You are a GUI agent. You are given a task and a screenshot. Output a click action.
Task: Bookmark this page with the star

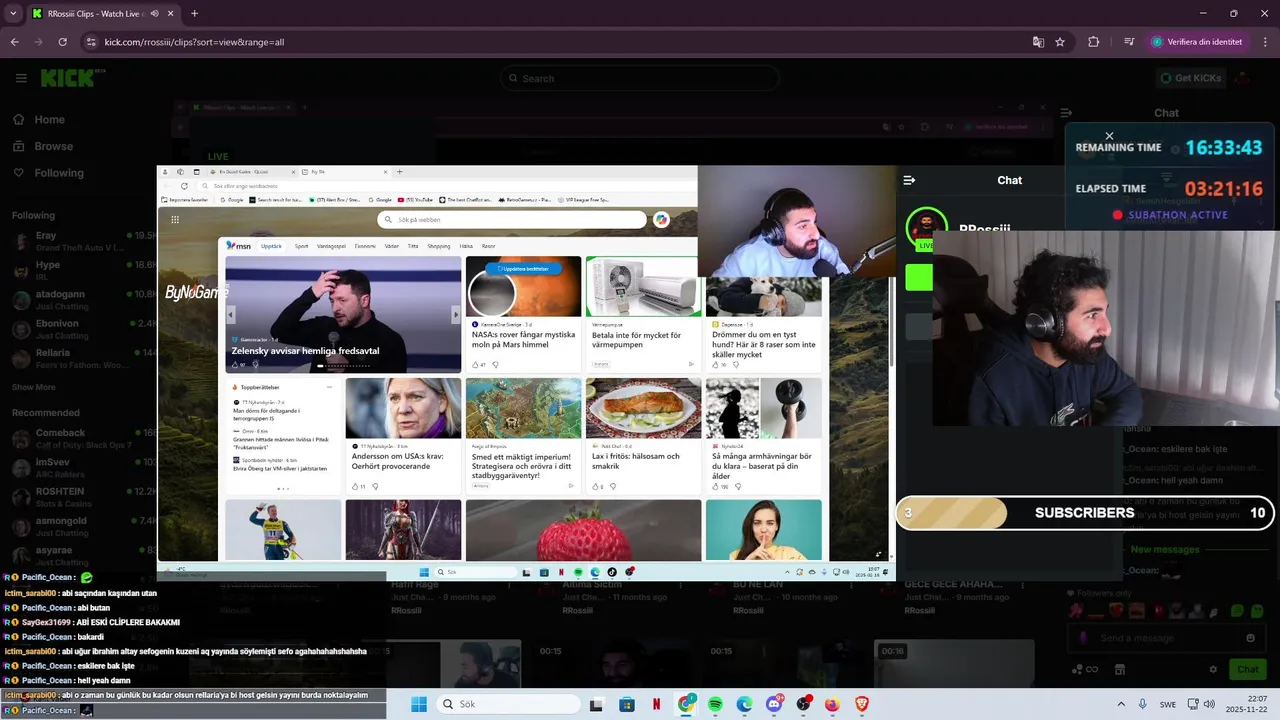click(x=1060, y=42)
